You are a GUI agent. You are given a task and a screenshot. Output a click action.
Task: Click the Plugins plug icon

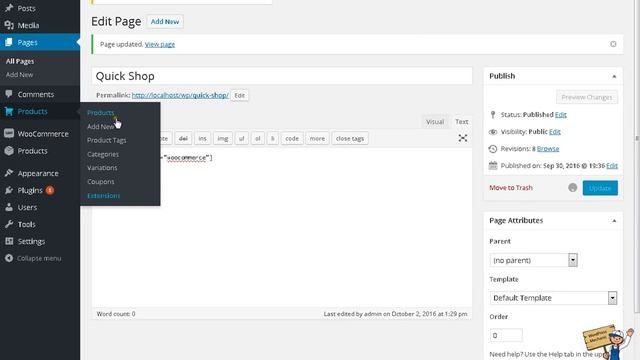pos(9,190)
